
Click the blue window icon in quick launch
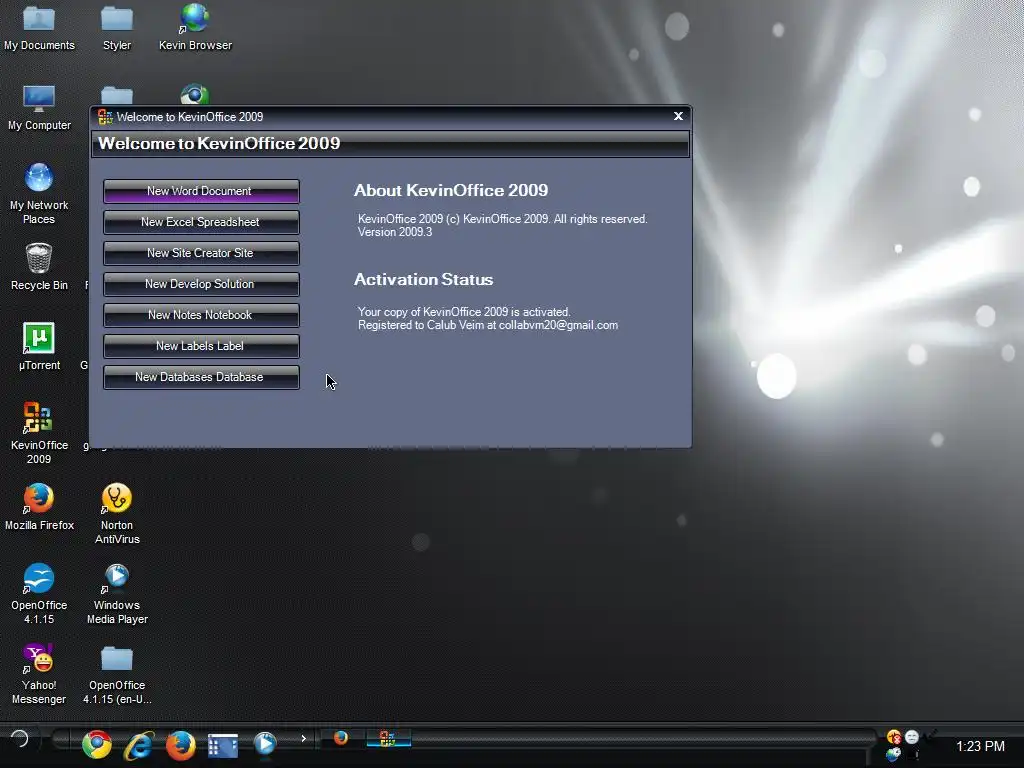point(223,746)
